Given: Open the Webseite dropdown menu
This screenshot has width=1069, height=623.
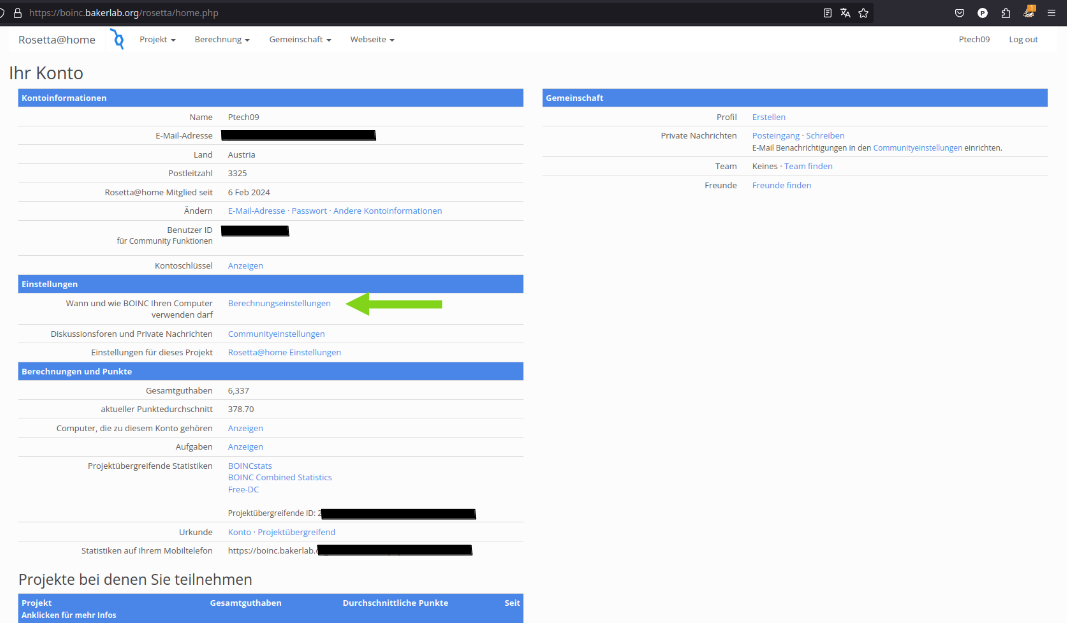Looking at the screenshot, I should tap(372, 40).
